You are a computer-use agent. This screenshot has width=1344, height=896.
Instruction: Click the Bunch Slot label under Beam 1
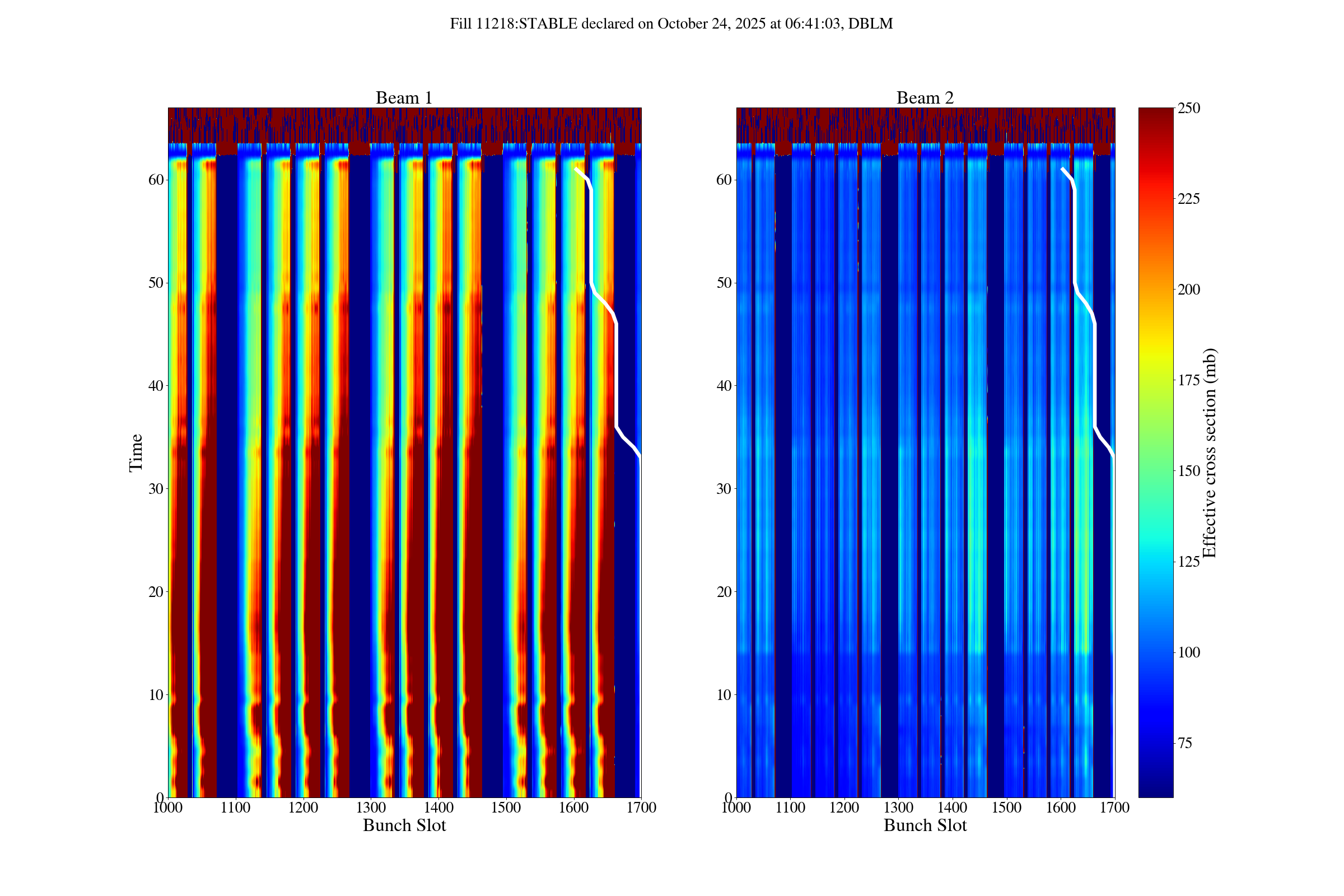click(x=404, y=825)
